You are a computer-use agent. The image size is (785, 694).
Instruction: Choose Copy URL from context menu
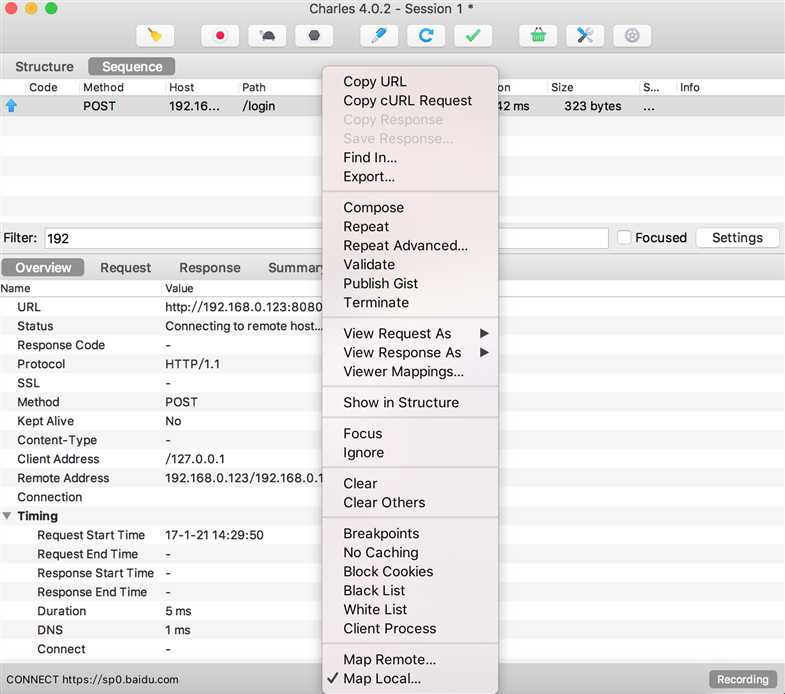pos(410,81)
